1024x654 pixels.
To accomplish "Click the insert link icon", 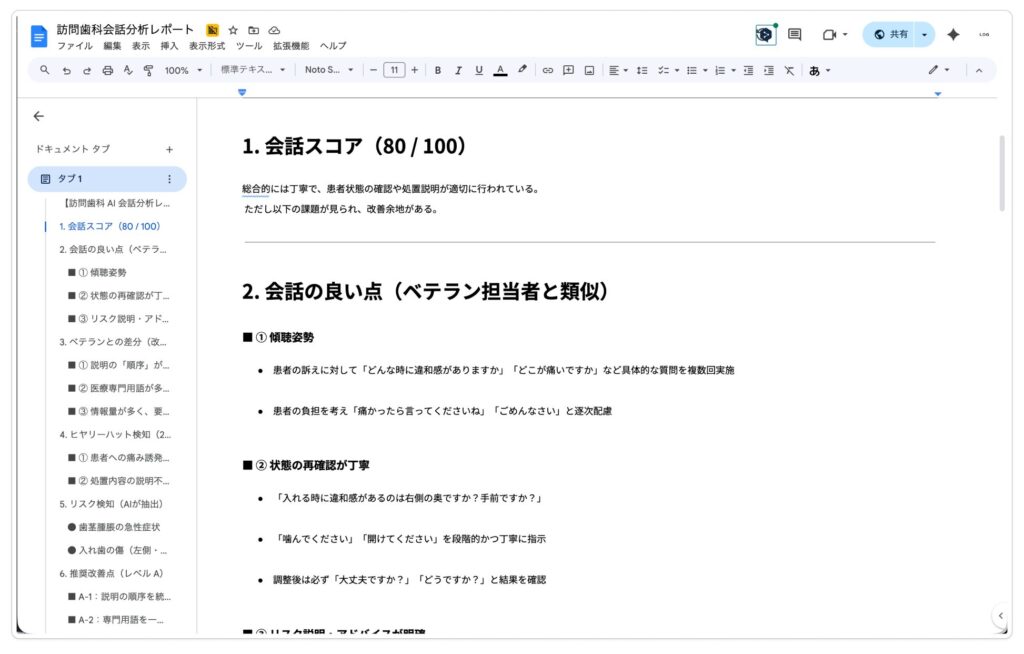I will (x=547, y=70).
